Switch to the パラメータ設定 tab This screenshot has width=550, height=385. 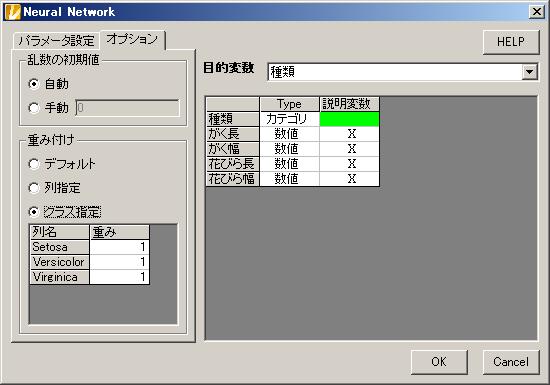[x=56, y=41]
